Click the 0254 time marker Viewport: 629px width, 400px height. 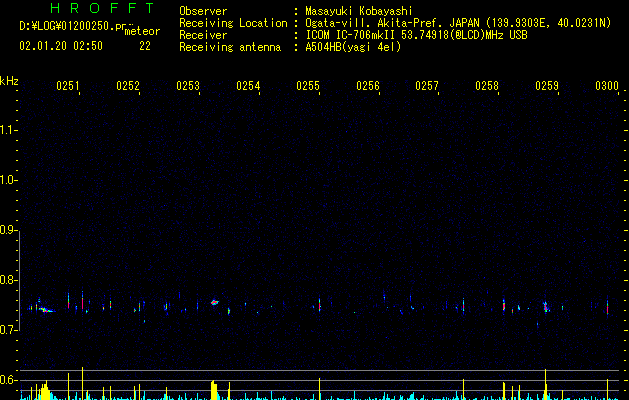pos(248,86)
